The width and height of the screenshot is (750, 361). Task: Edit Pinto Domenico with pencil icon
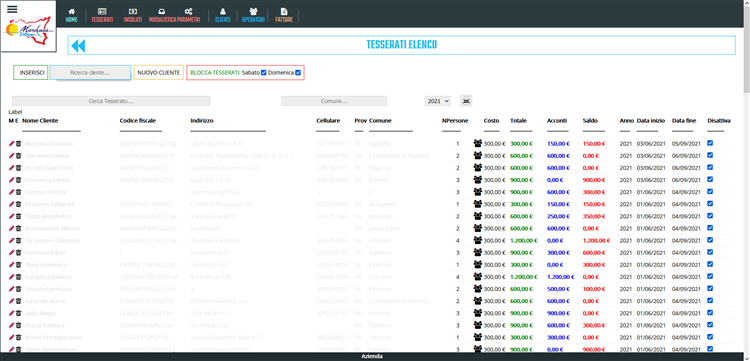[11, 265]
